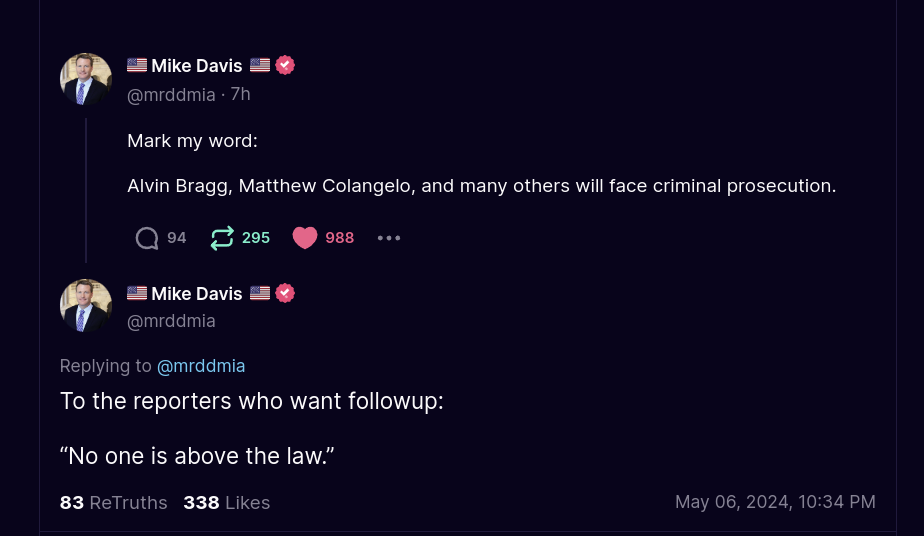Click the May 06, 2024 timestamp
The image size is (924, 536).
point(776,502)
